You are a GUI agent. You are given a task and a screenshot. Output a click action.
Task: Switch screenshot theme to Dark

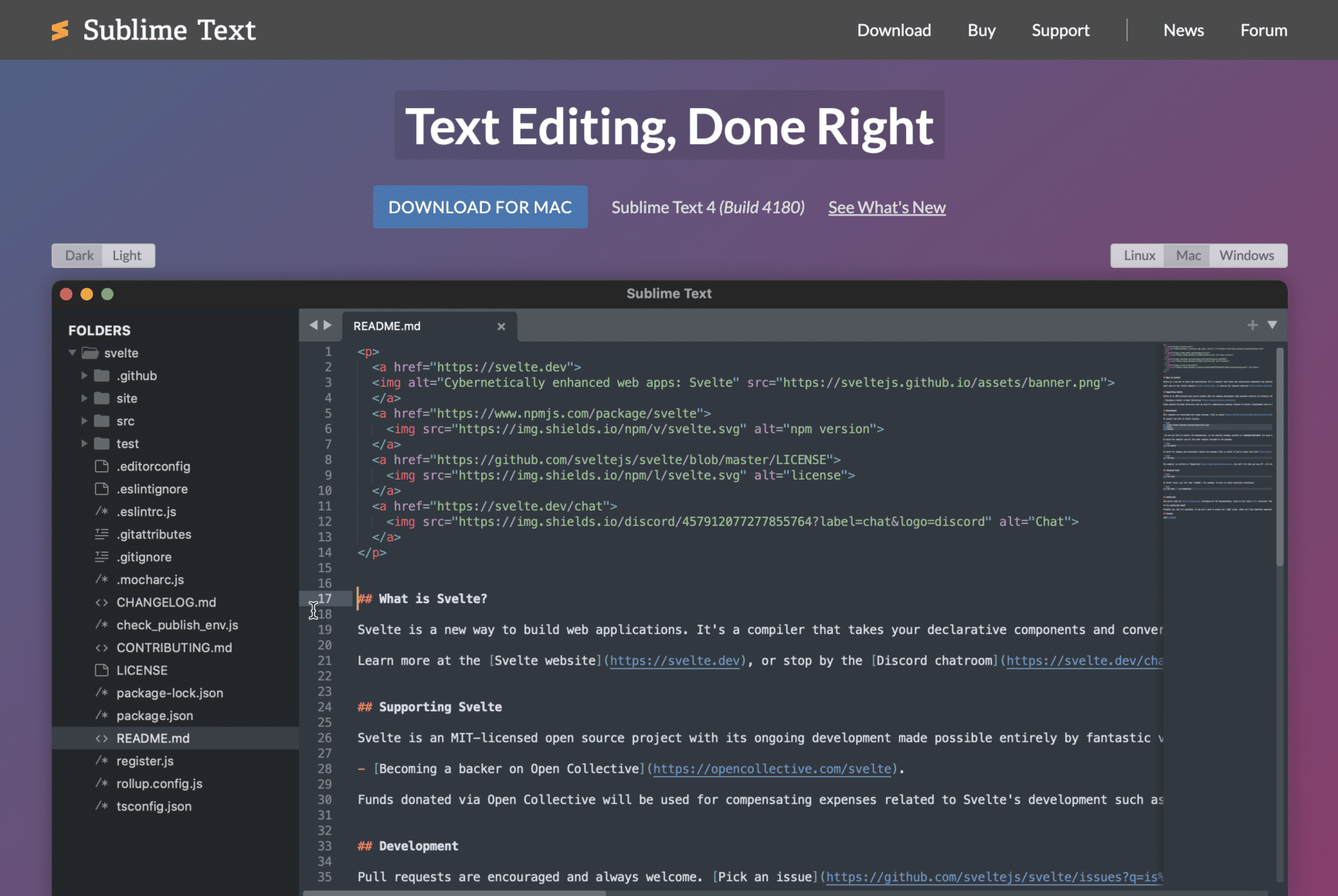pyautogui.click(x=79, y=256)
